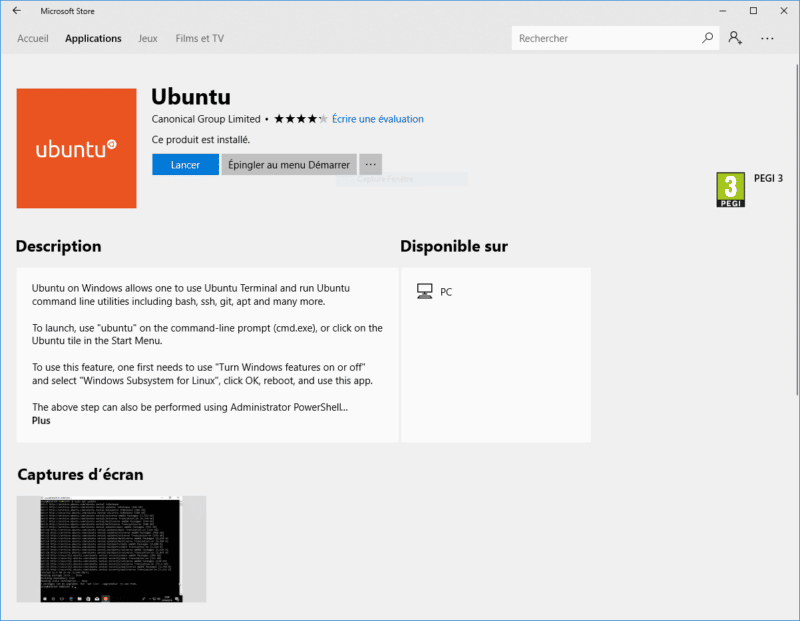The image size is (800, 621).
Task: Click the fourth rating star
Action: (x=313, y=117)
